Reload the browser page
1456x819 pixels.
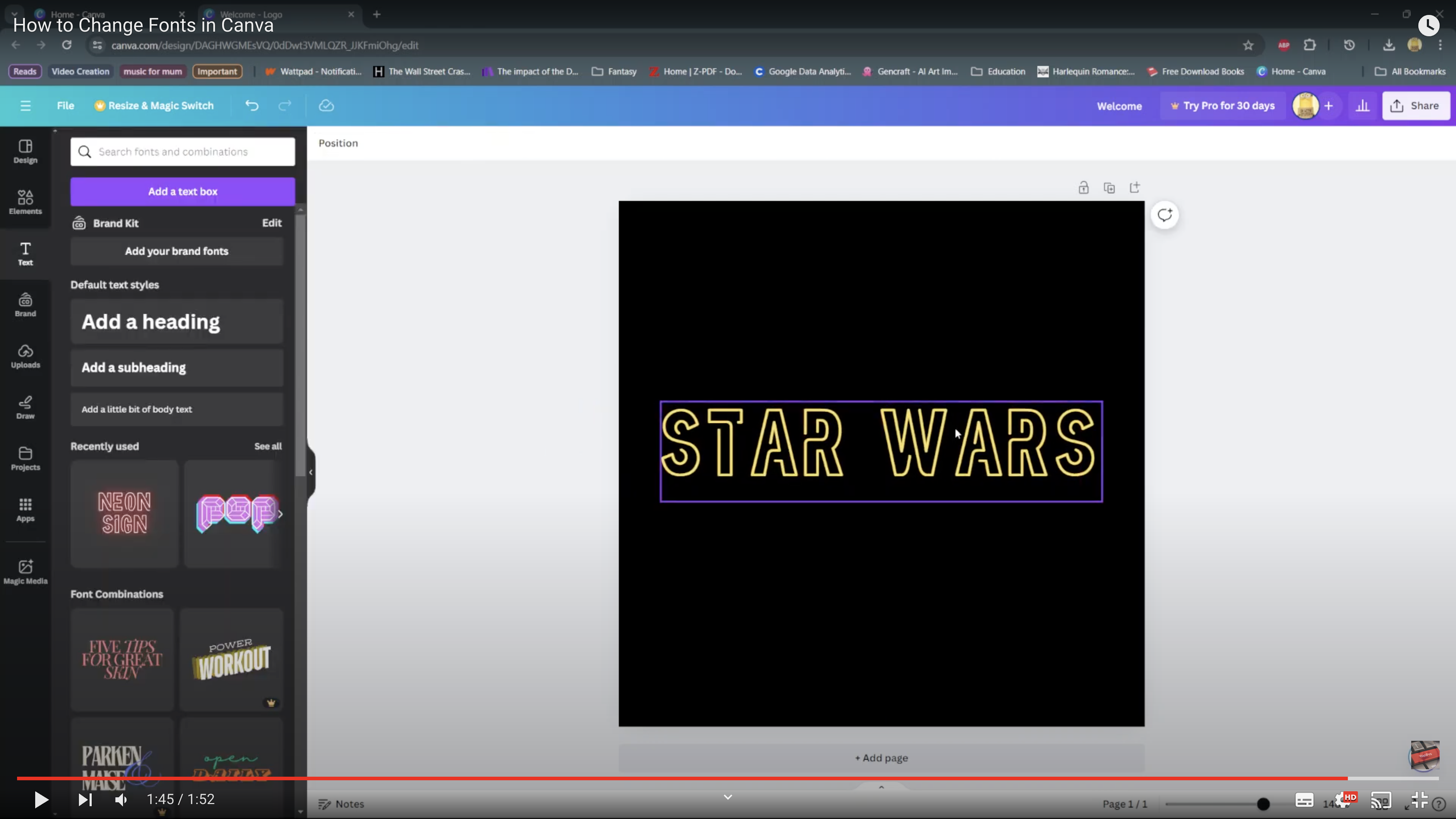pos(67,45)
